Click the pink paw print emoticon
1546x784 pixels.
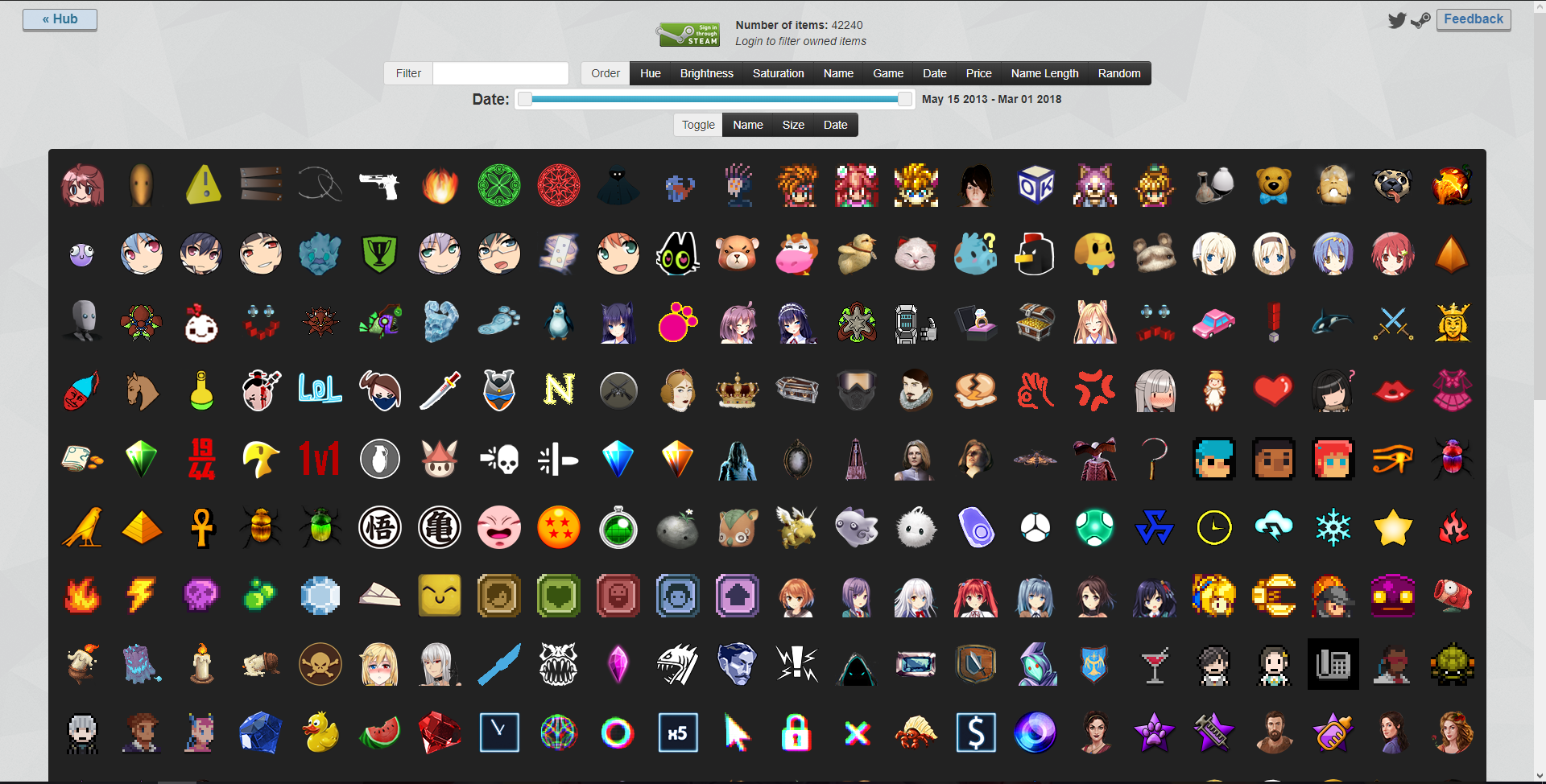pyautogui.click(x=678, y=322)
